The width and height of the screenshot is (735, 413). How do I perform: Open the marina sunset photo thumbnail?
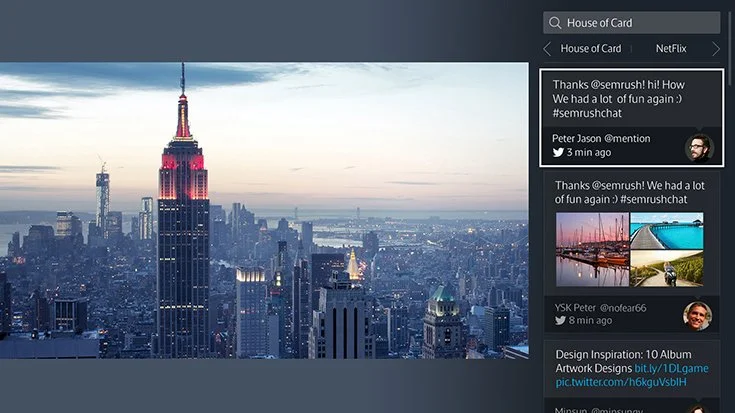(x=592, y=249)
